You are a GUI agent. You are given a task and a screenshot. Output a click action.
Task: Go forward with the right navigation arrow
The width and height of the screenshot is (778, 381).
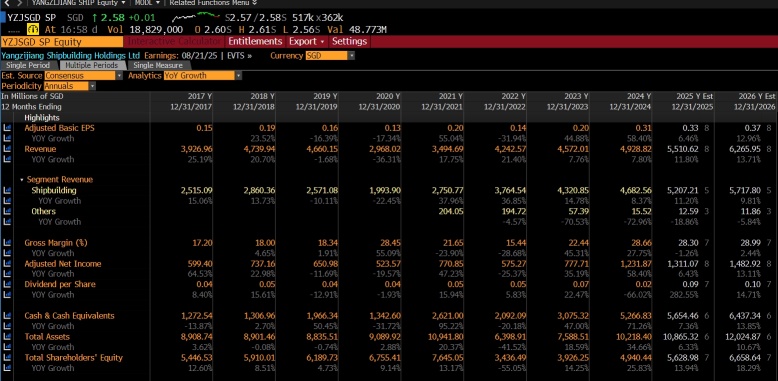pyautogui.click(x=19, y=2)
